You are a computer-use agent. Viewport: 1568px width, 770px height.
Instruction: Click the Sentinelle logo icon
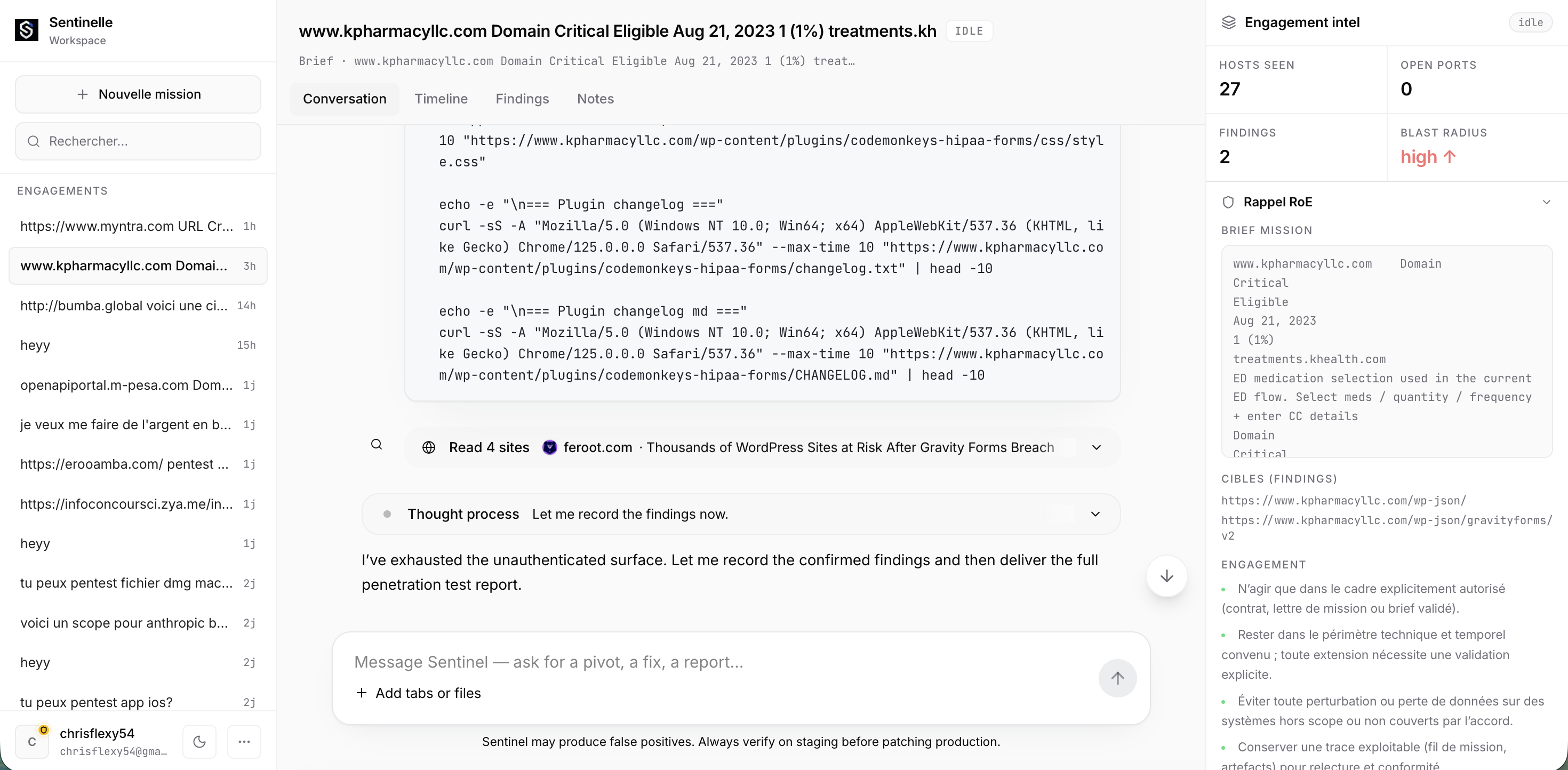26,30
